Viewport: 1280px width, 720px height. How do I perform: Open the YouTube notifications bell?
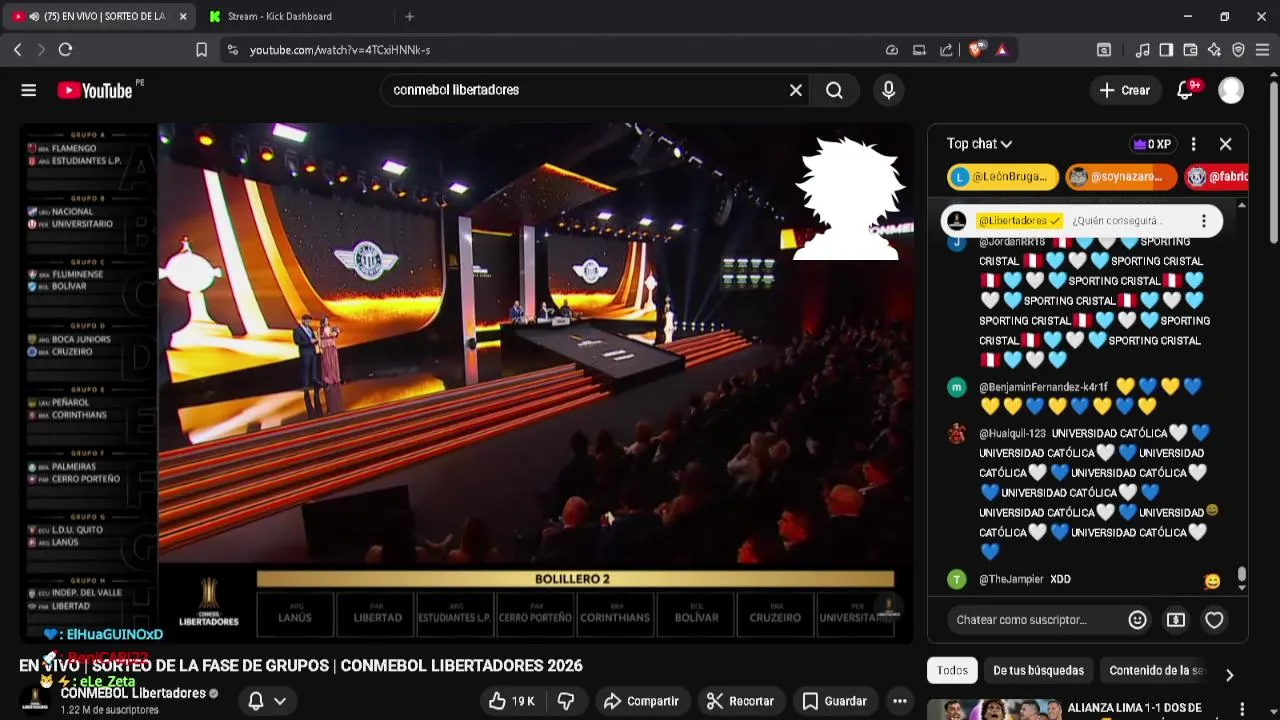(x=1186, y=90)
